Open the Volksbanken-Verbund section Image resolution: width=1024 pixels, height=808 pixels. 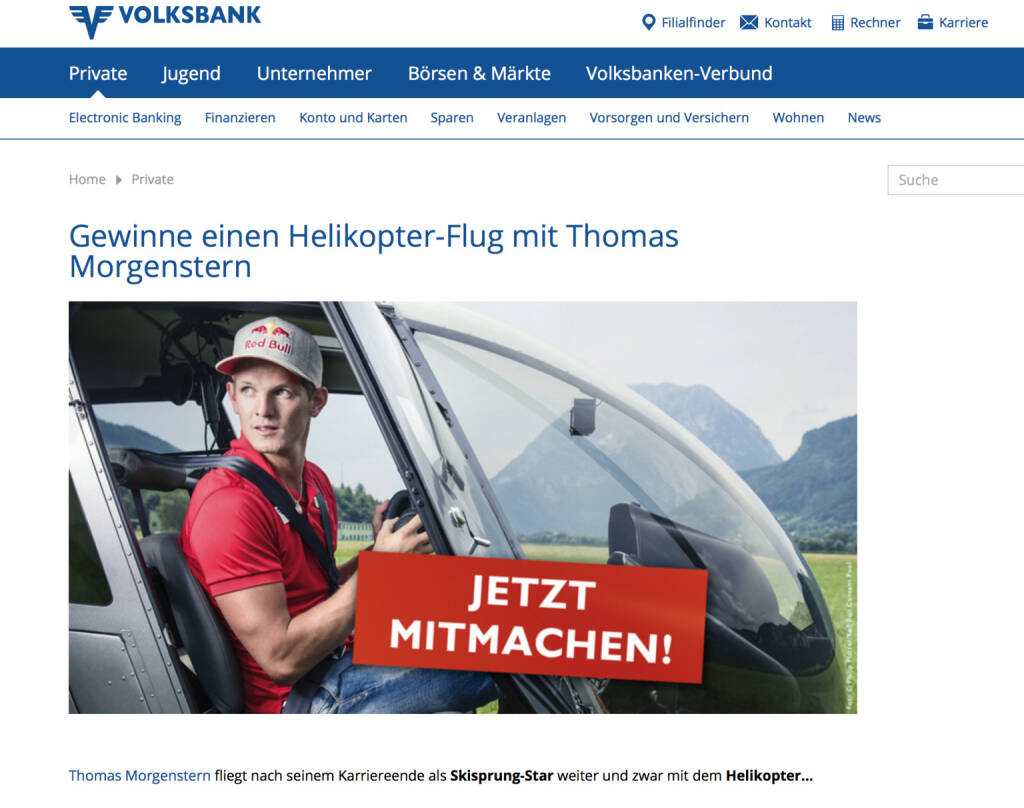pos(679,73)
